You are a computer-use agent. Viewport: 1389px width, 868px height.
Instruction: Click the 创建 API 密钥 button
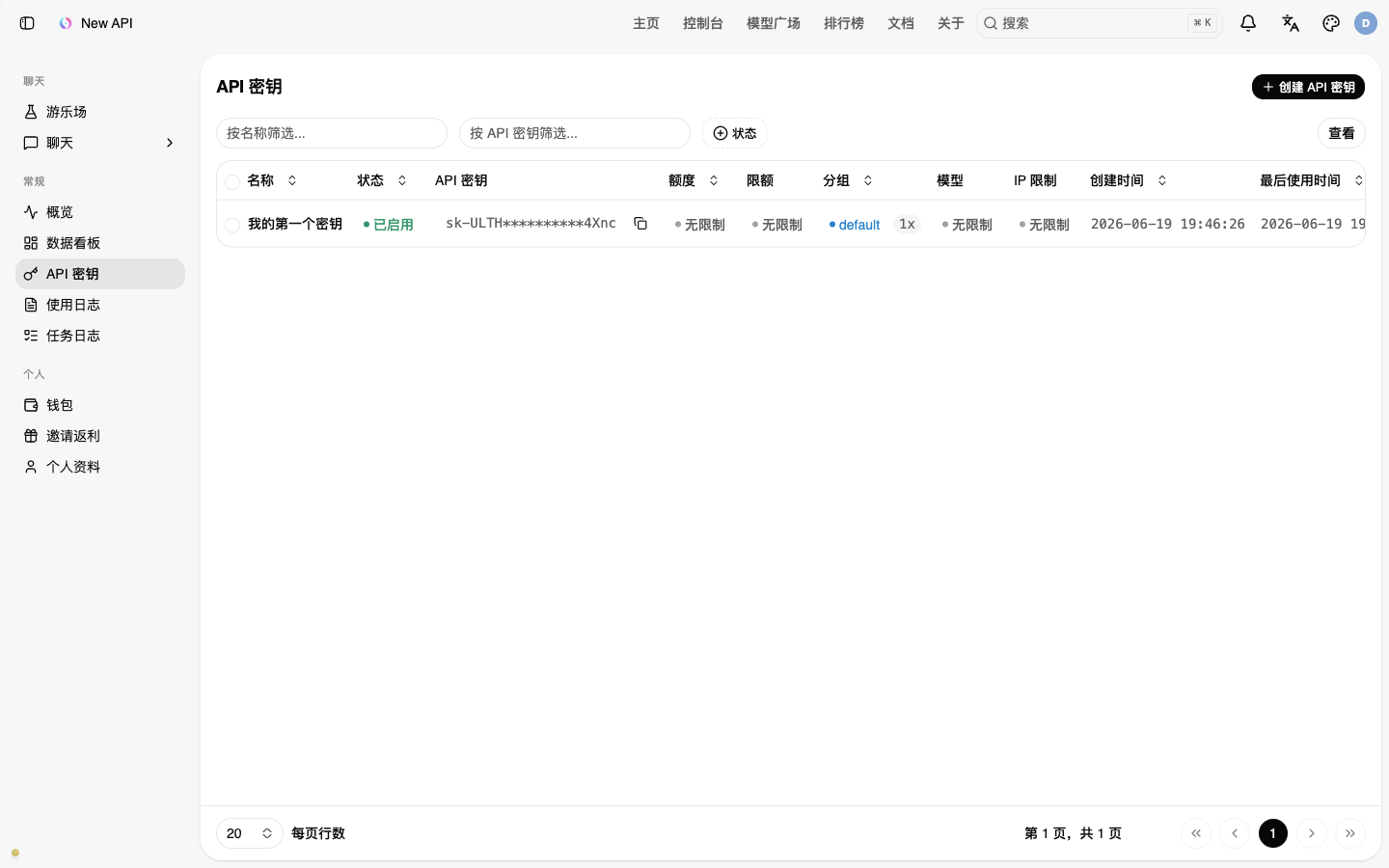(1308, 87)
